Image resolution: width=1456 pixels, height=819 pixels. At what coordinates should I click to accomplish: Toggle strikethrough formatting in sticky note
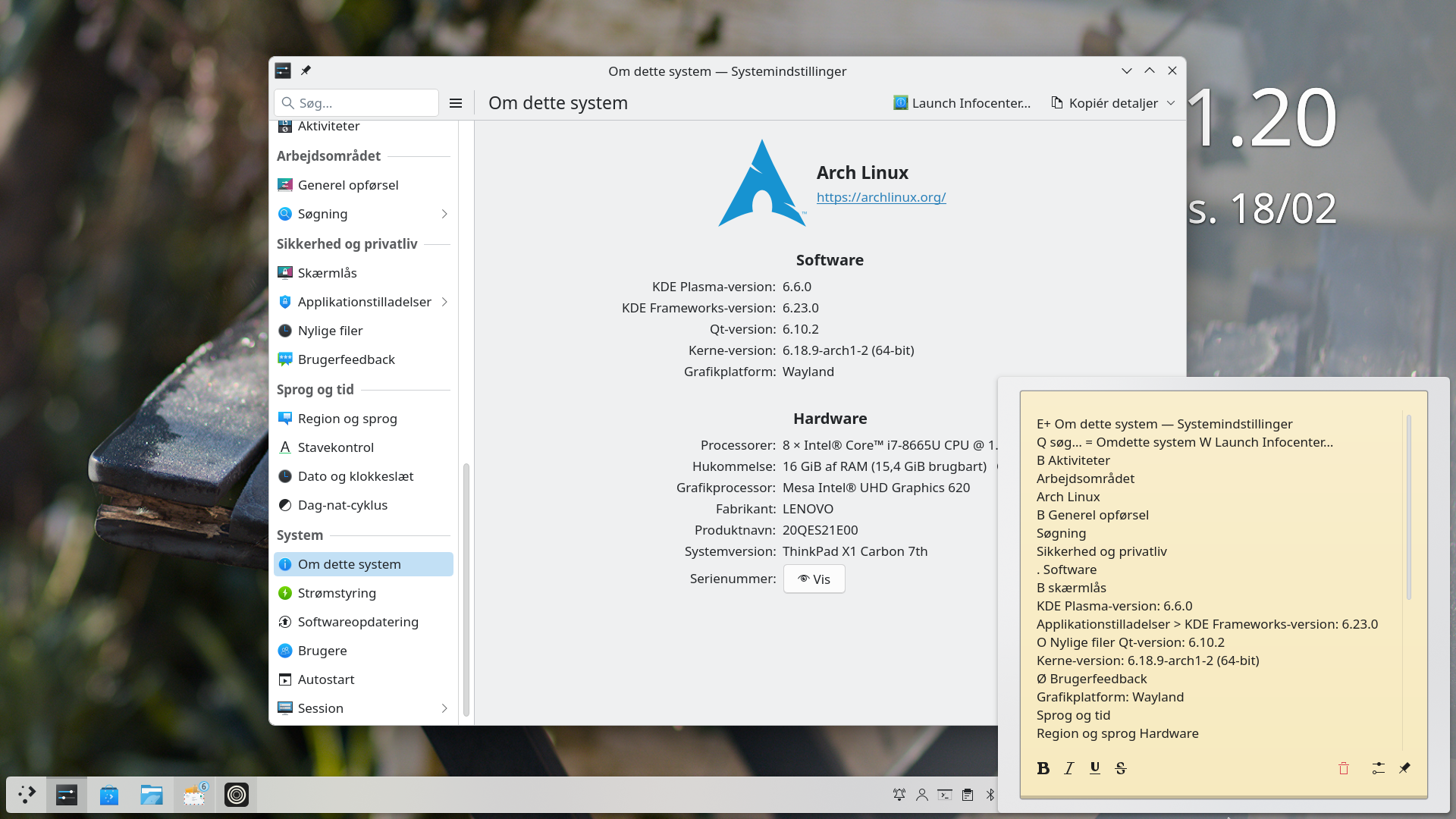point(1121,768)
